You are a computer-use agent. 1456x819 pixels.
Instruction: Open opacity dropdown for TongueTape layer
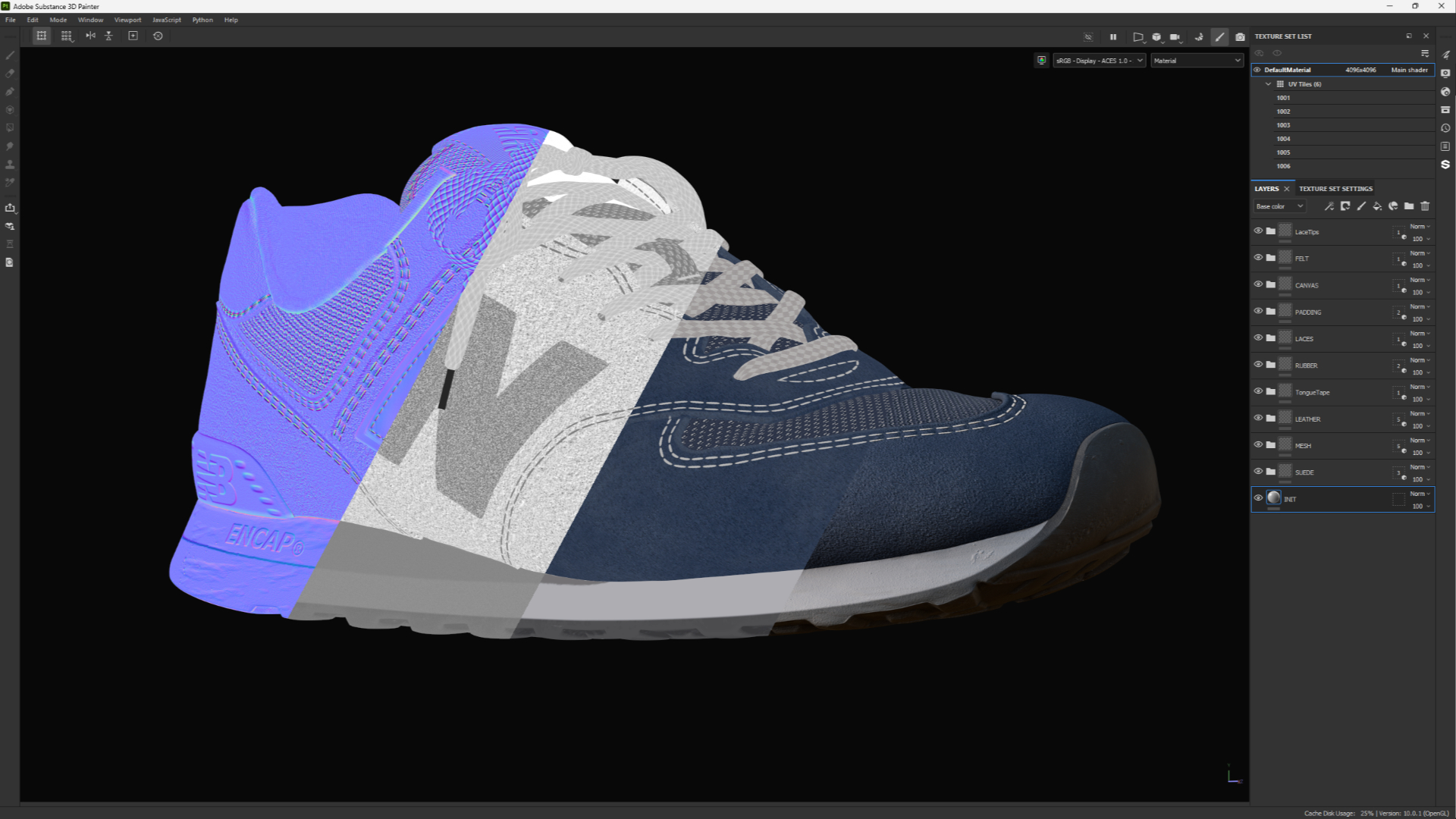pos(1420,400)
